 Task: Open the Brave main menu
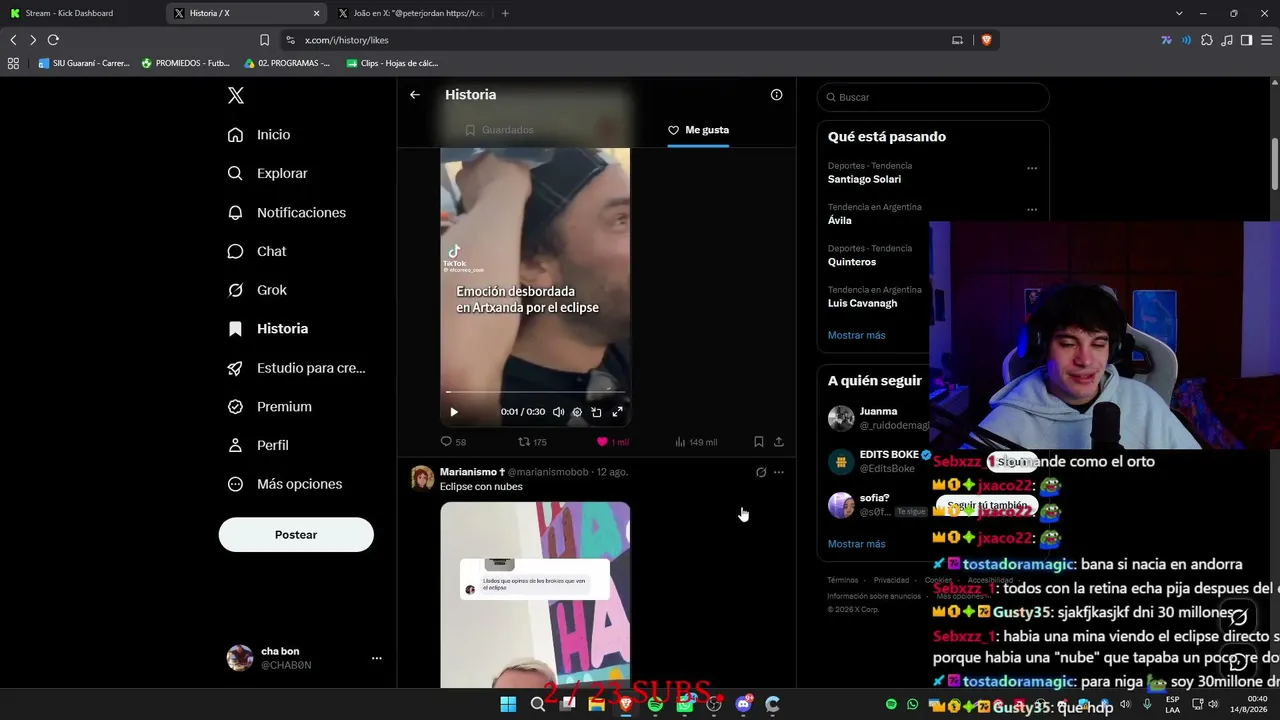1266,40
